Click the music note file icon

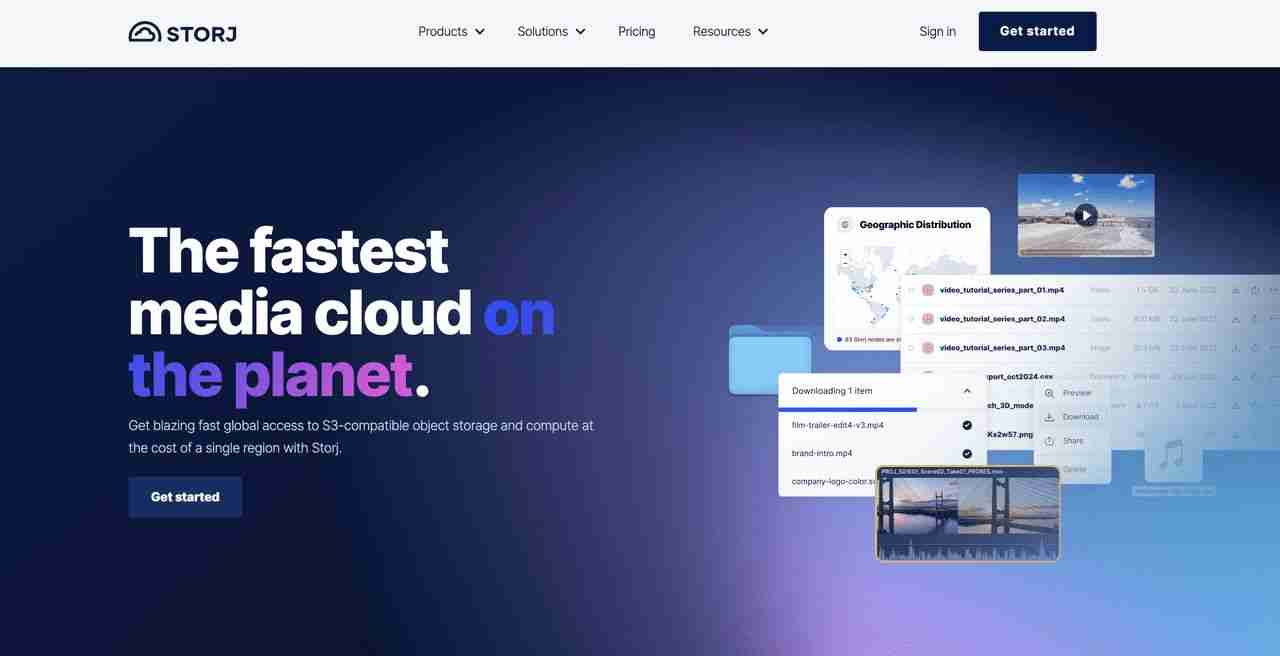click(x=1172, y=456)
